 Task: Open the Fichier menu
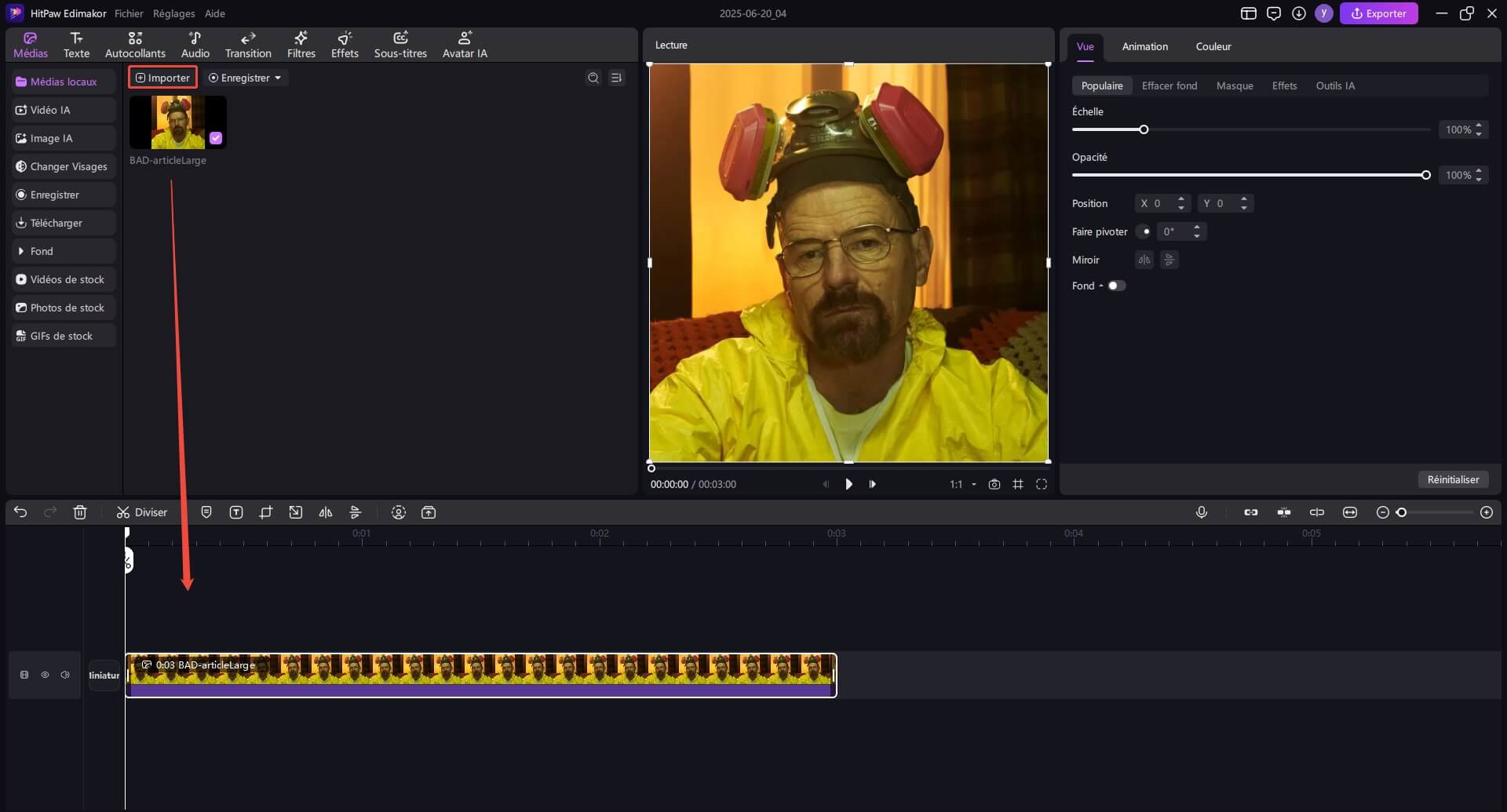[x=129, y=13]
